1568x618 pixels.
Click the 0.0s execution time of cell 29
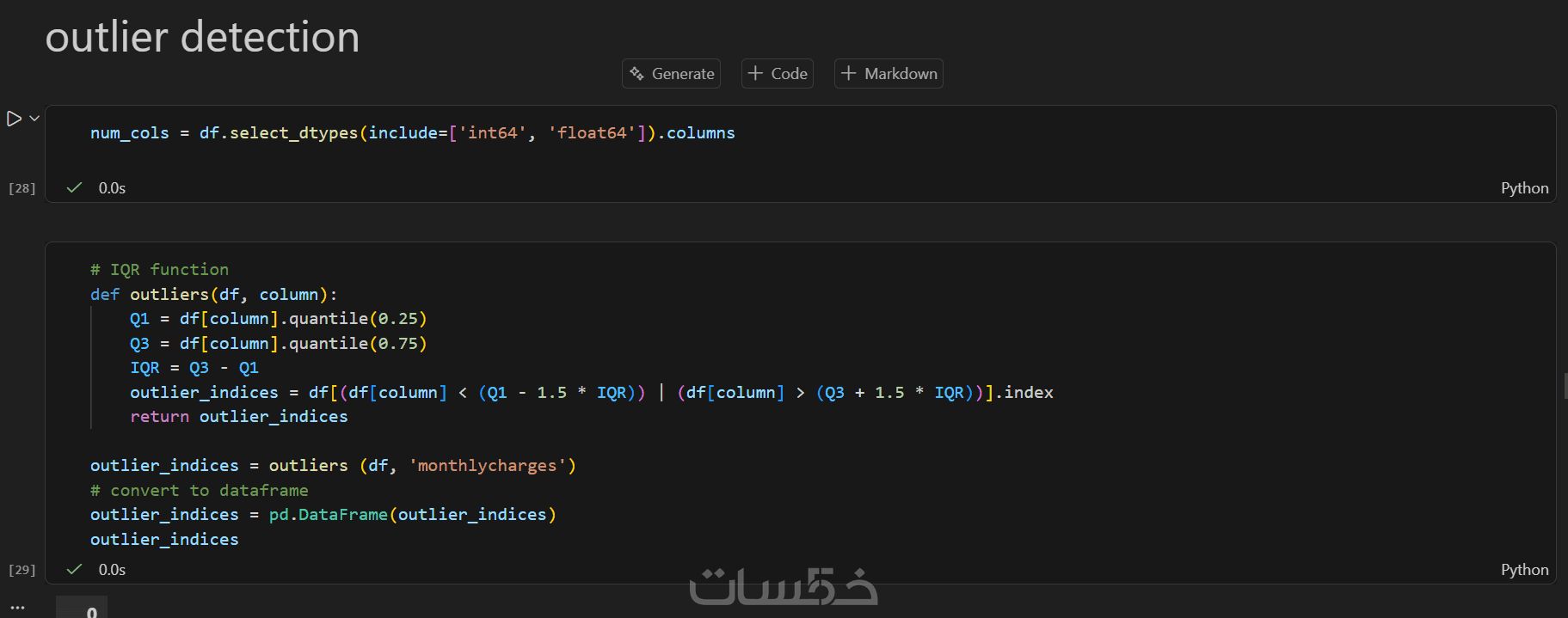click(112, 570)
